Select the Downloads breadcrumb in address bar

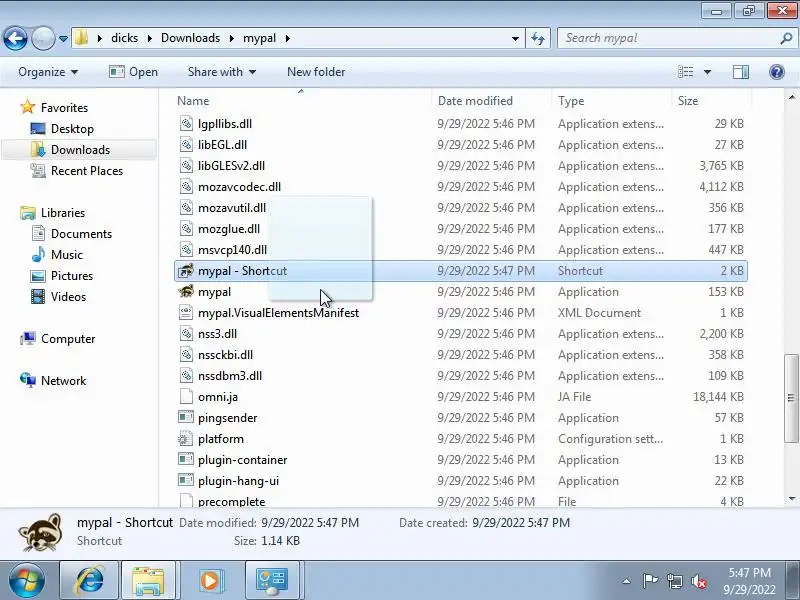(x=190, y=38)
